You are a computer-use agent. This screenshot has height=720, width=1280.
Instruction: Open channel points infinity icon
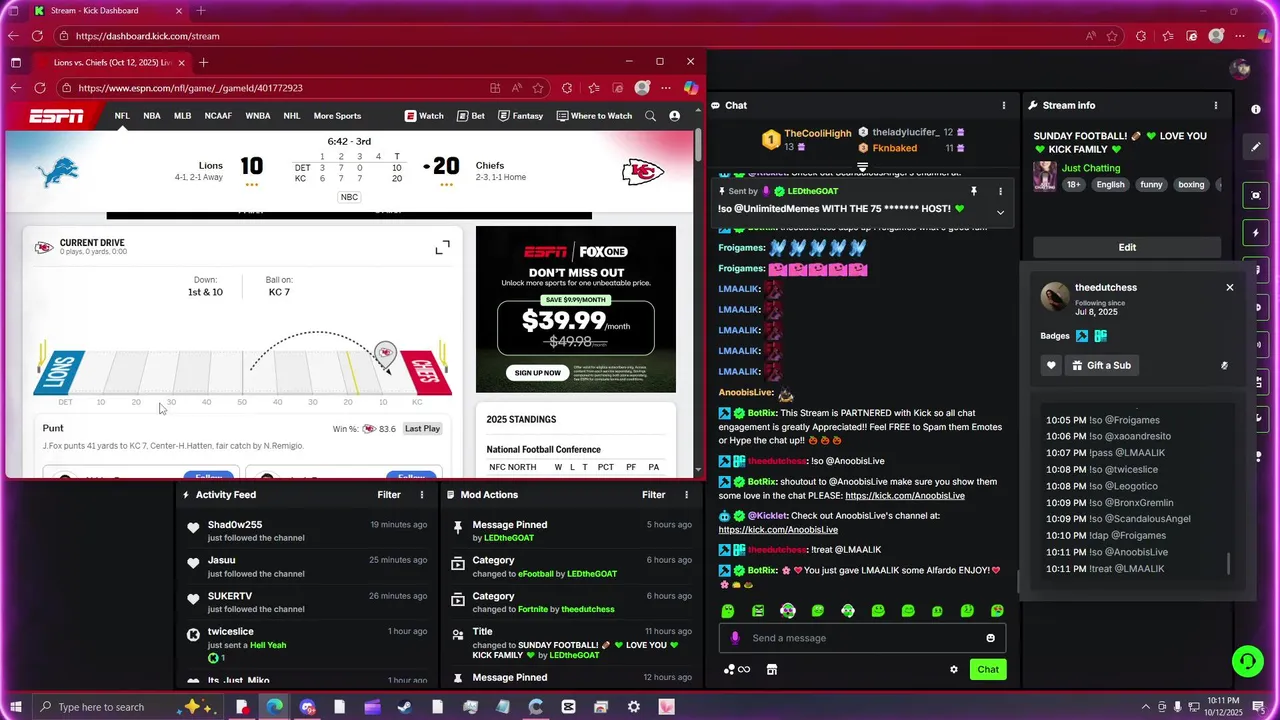(737, 670)
